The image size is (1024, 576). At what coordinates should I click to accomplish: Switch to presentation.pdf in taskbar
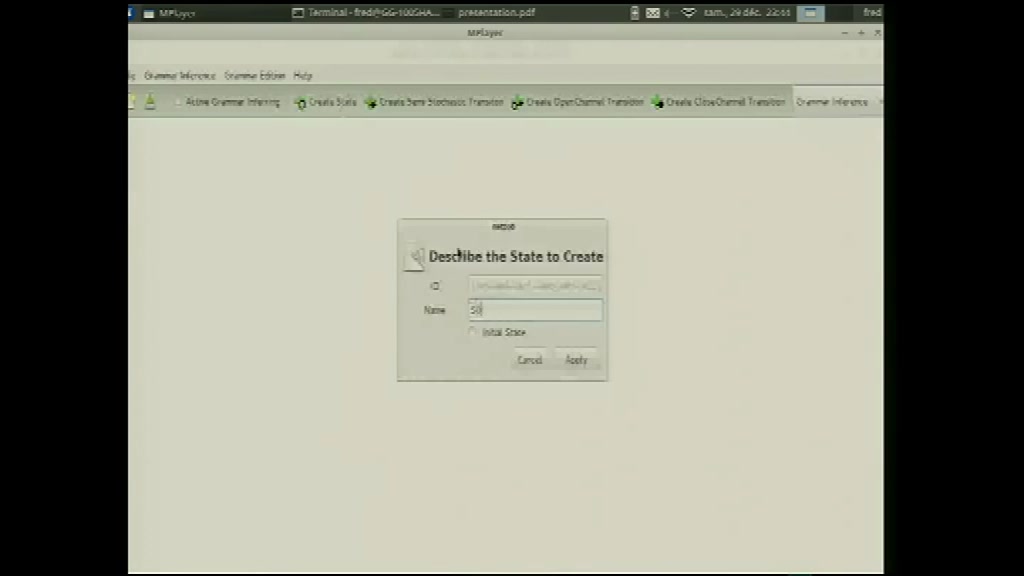coord(490,12)
